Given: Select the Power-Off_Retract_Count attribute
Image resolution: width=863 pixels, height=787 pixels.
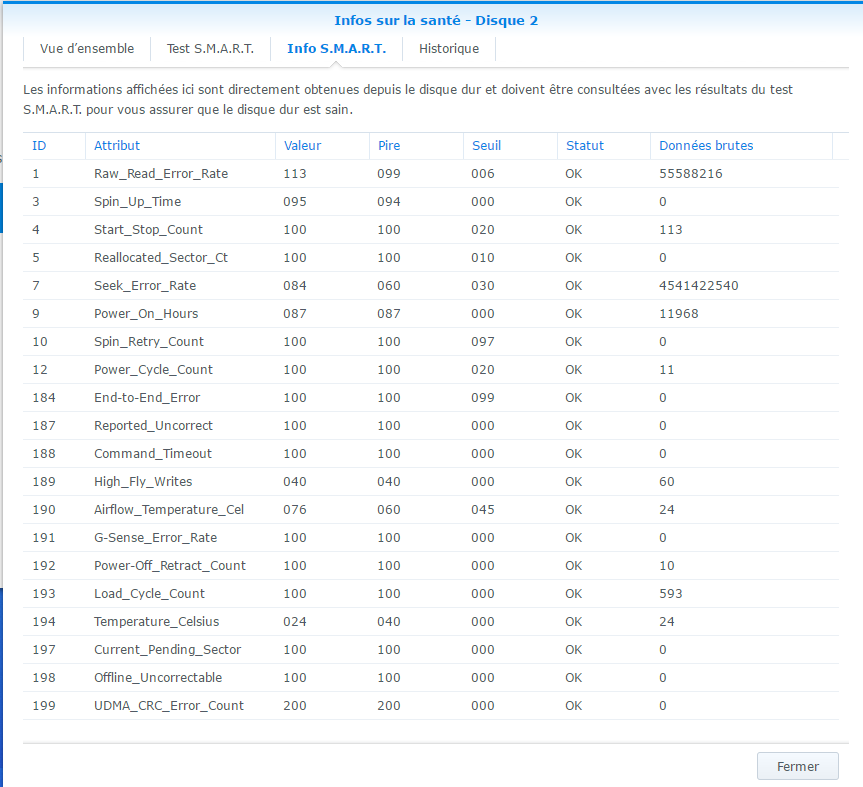Looking at the screenshot, I should tap(170, 566).
